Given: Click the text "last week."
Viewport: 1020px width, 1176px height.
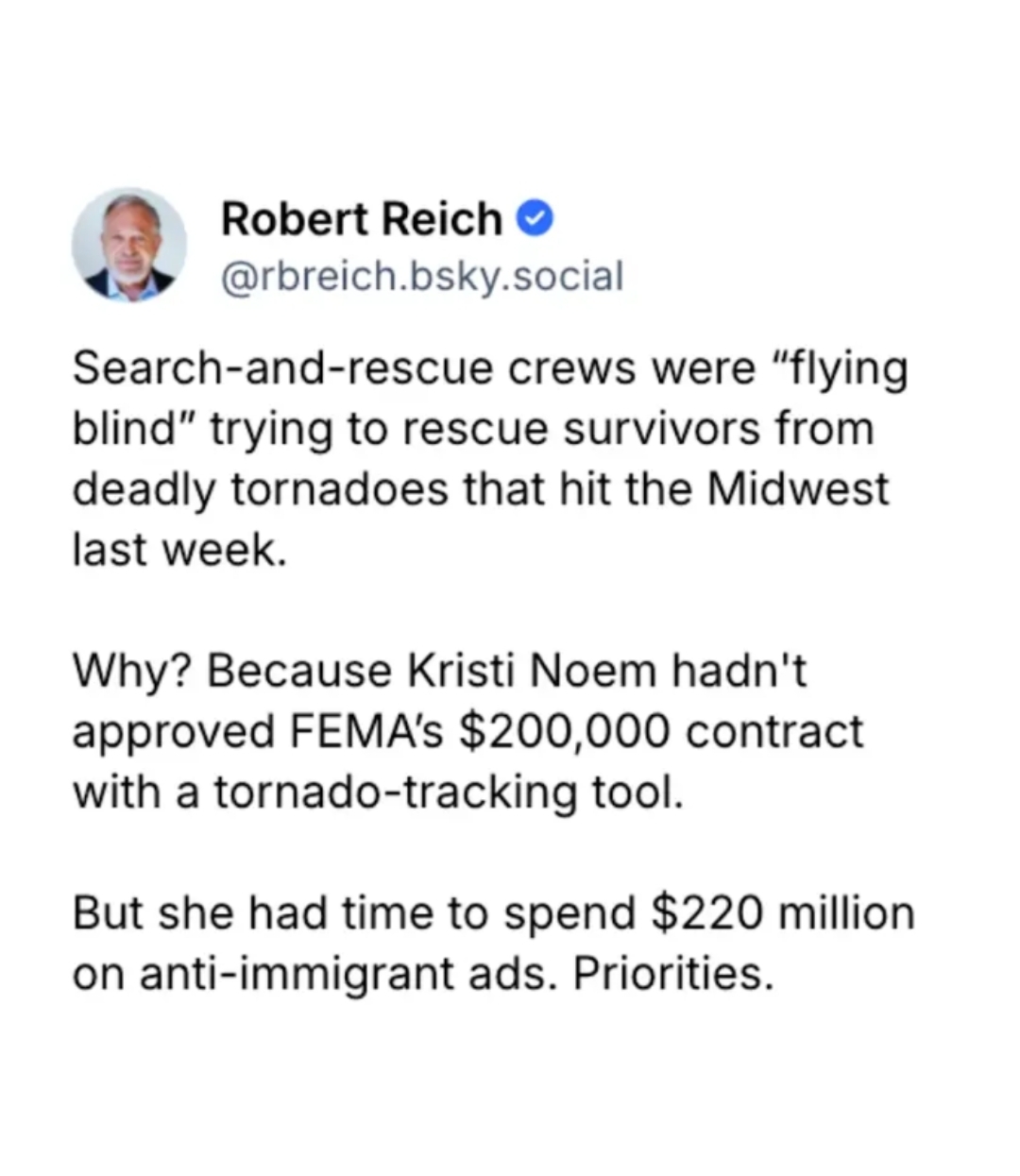Looking at the screenshot, I should pyautogui.click(x=178, y=550).
